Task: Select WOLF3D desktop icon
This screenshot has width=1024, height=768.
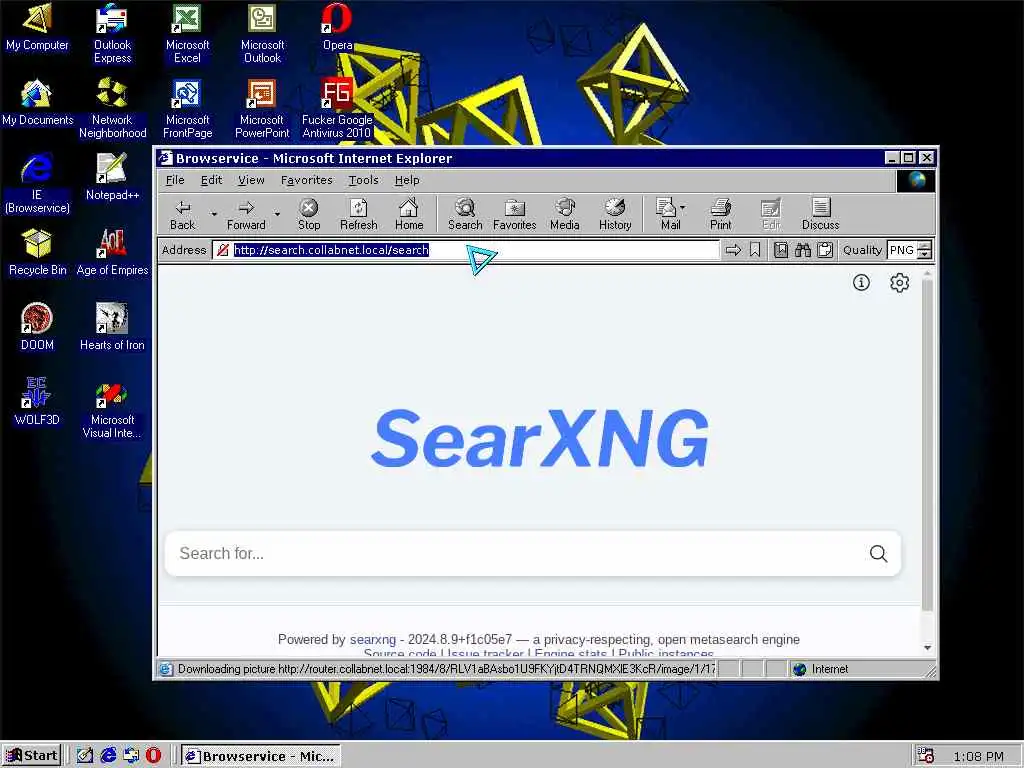Action: [37, 402]
